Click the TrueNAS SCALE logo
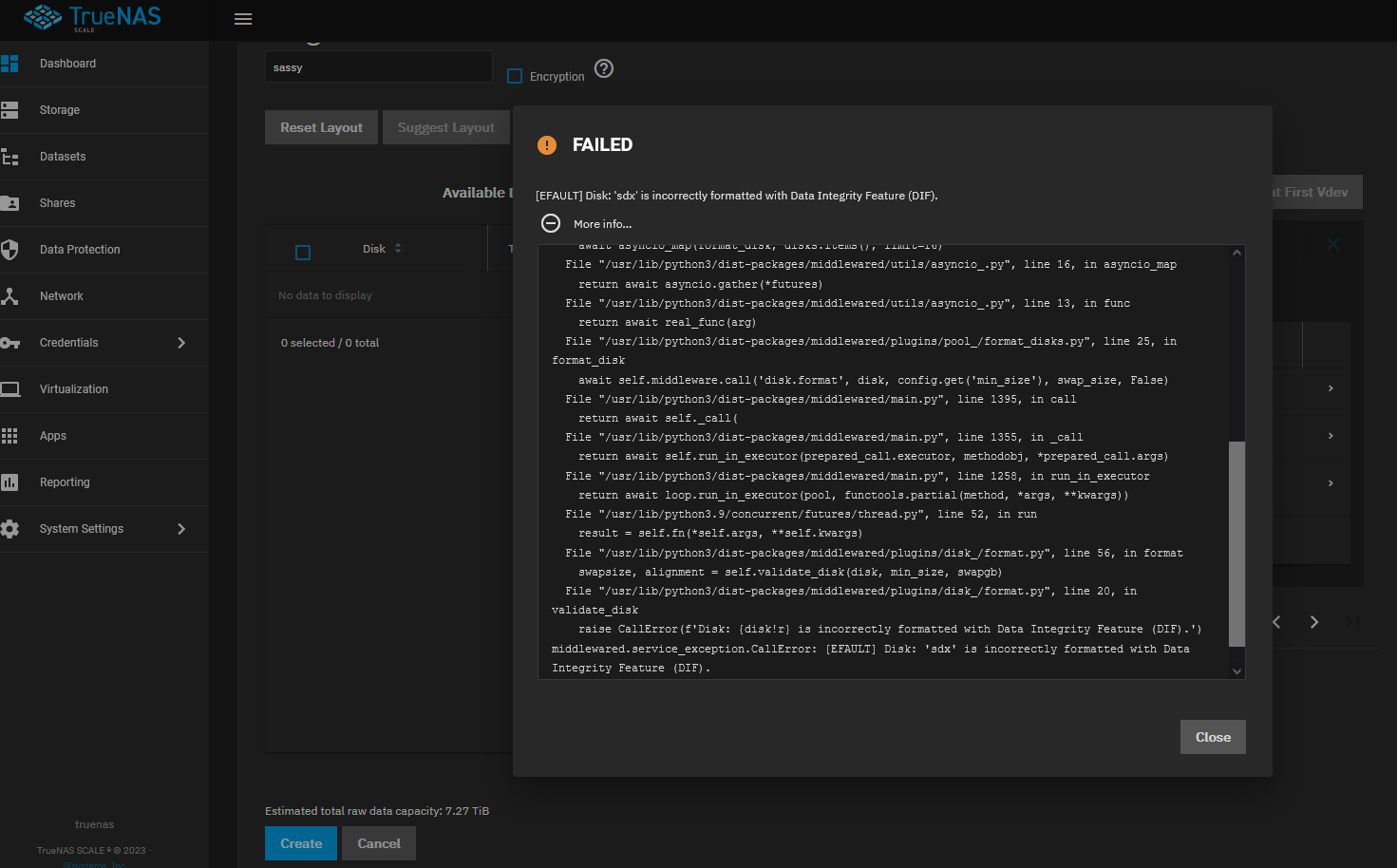1397x868 pixels. click(92, 18)
